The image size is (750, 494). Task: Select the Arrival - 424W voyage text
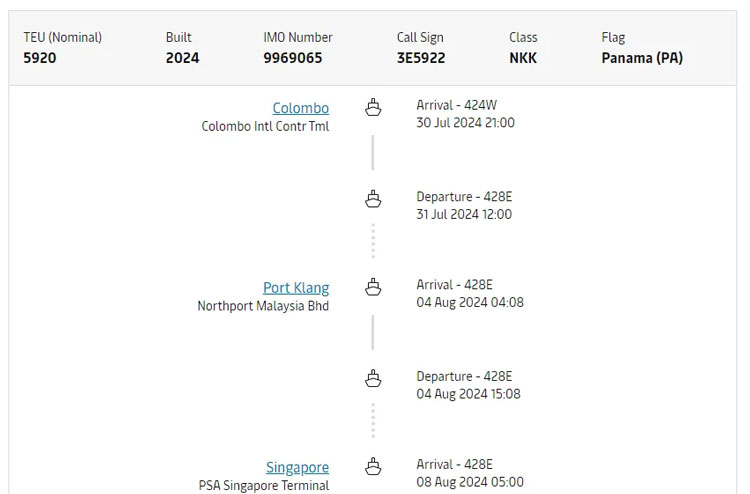pos(456,105)
